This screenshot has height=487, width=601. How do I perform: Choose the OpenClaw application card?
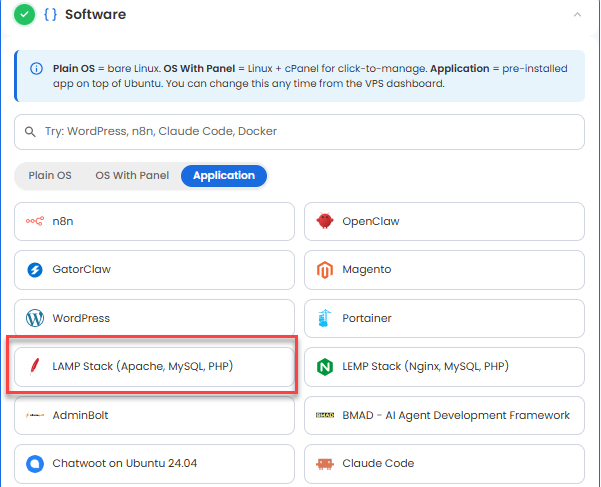click(444, 221)
